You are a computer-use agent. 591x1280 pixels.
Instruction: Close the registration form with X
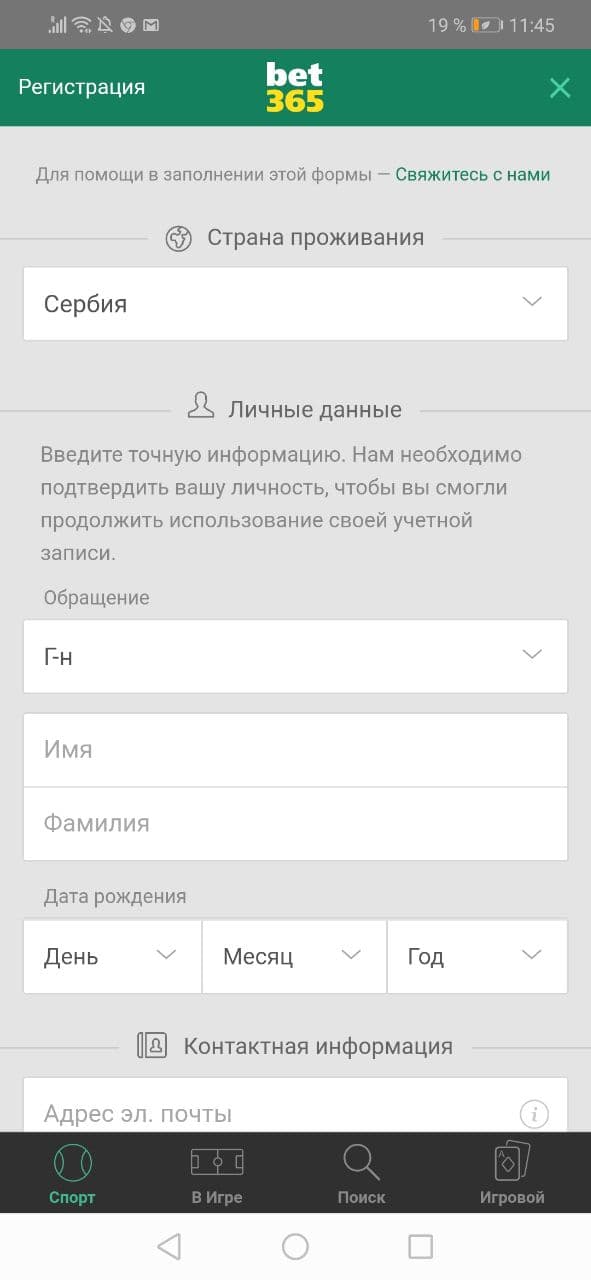pyautogui.click(x=560, y=87)
